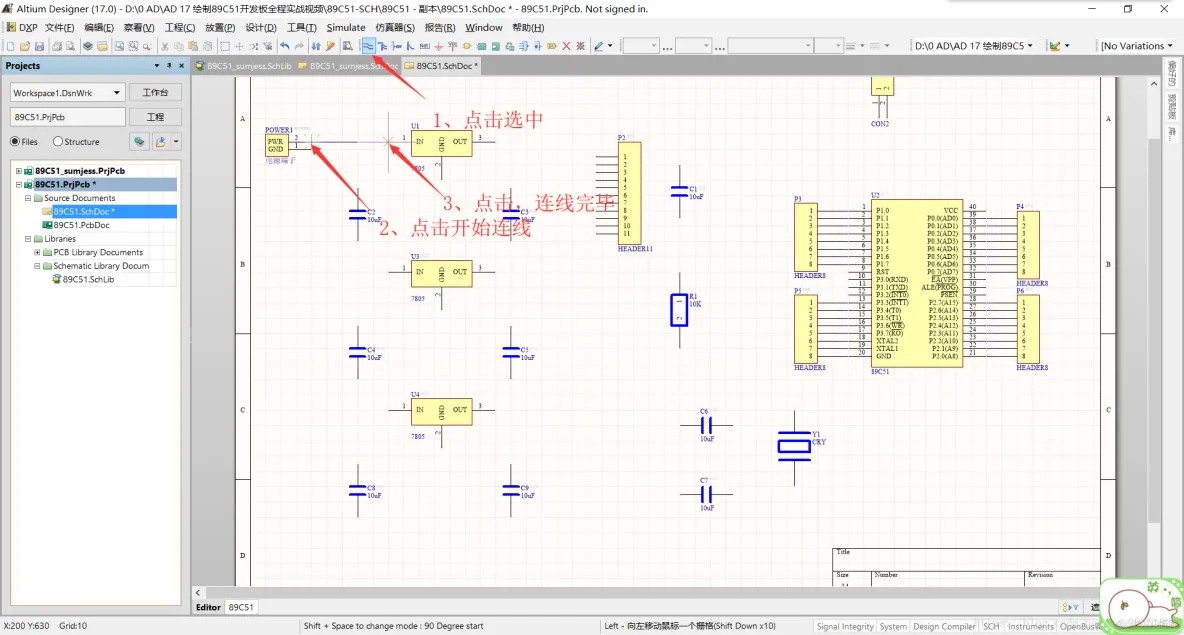Image resolution: width=1184 pixels, height=635 pixels.
Task: Select the Place No ERC red X tool
Action: pyautogui.click(x=566, y=46)
